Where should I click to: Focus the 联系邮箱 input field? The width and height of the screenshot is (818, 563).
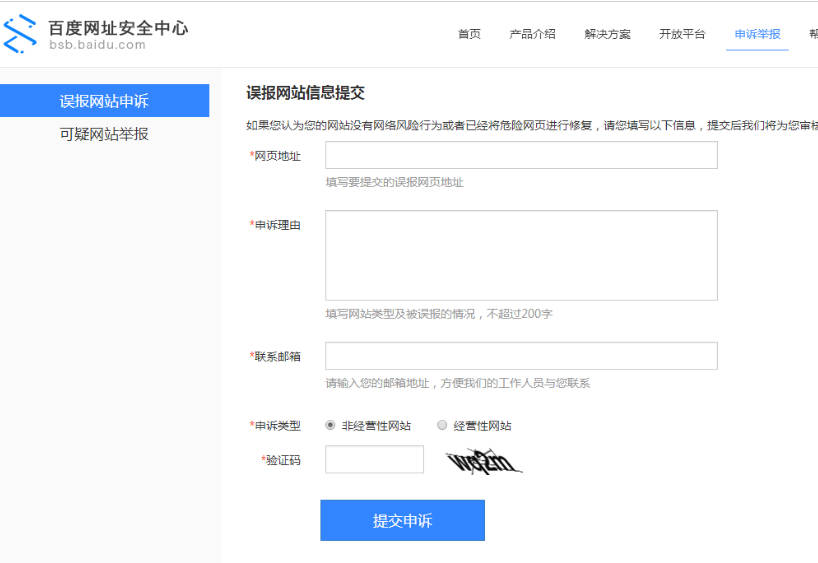[x=521, y=356]
